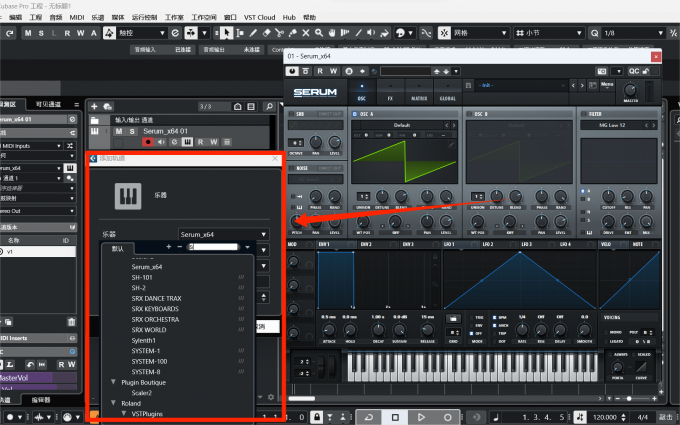Click the QC button in plugin header
The height and width of the screenshot is (425, 680).
[x=634, y=71]
